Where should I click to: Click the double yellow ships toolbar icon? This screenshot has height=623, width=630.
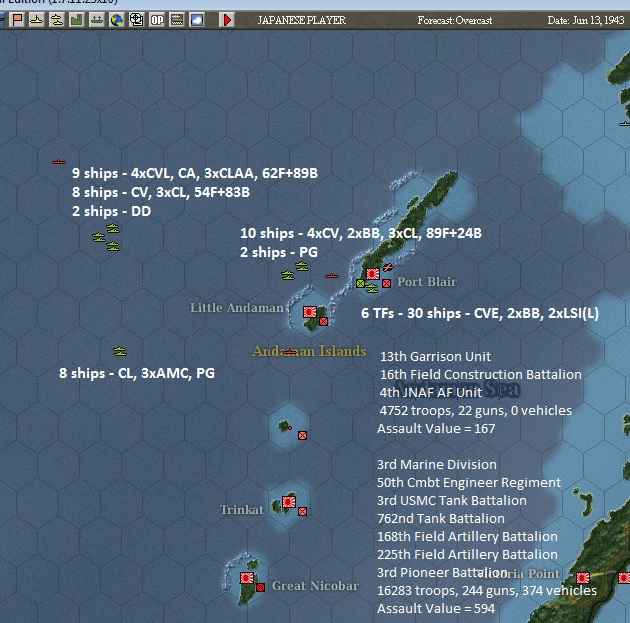coord(57,20)
